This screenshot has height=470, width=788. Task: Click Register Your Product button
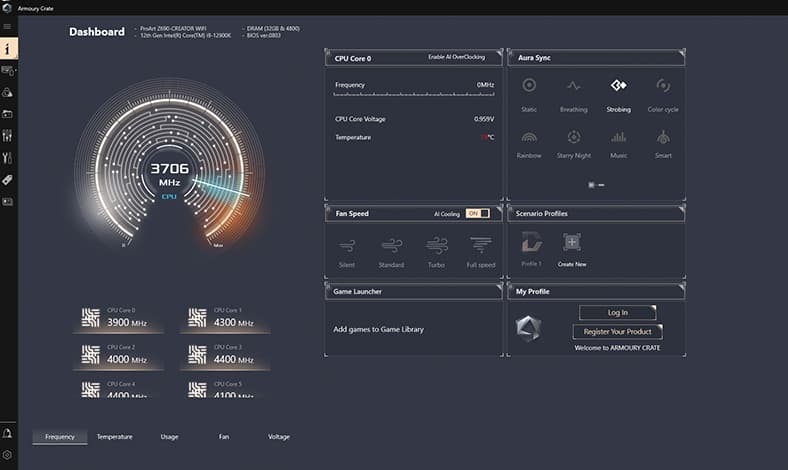[617, 332]
